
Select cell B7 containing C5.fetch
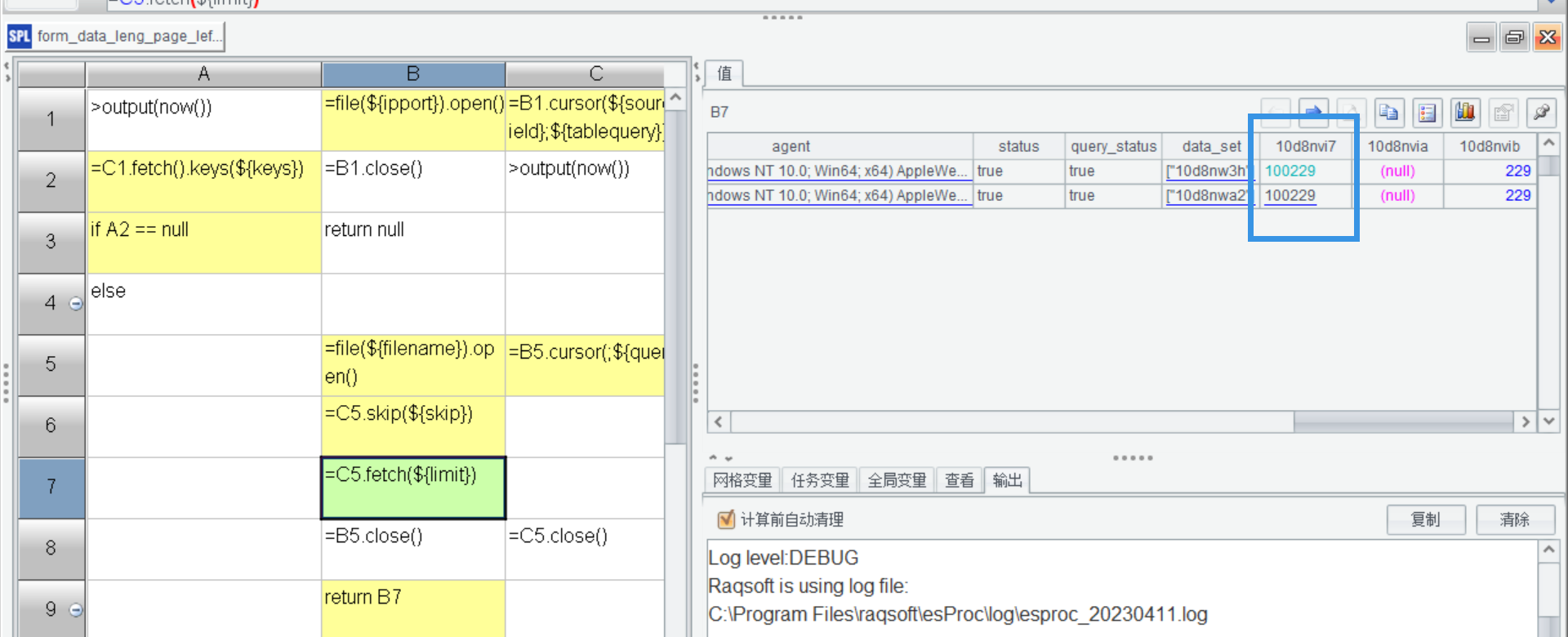click(x=413, y=488)
